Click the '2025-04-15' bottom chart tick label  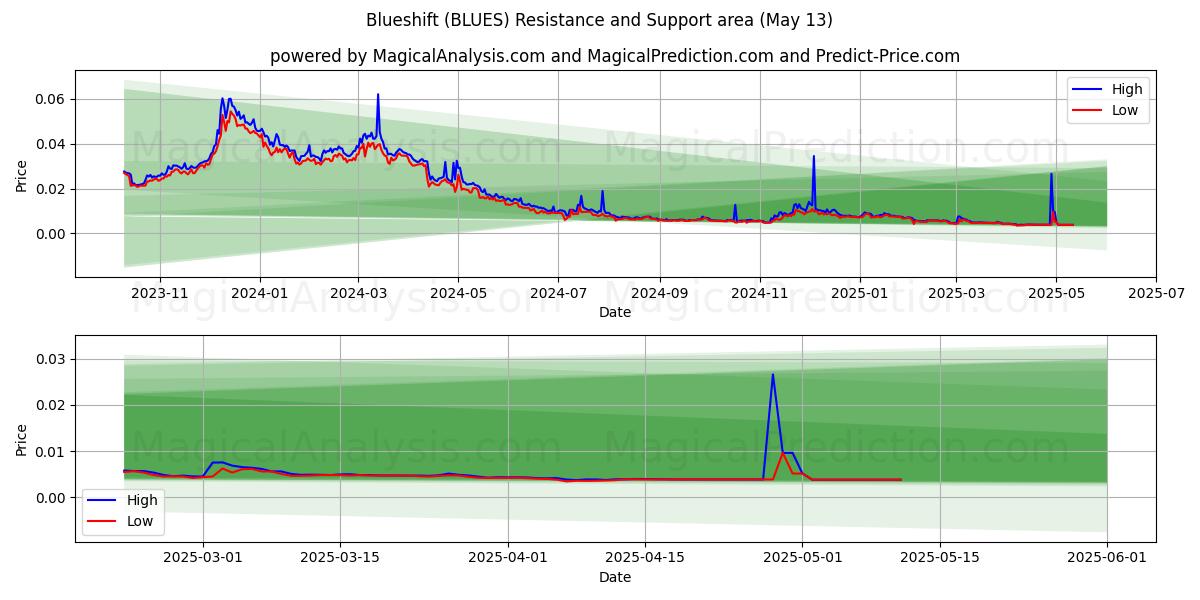[x=645, y=558]
